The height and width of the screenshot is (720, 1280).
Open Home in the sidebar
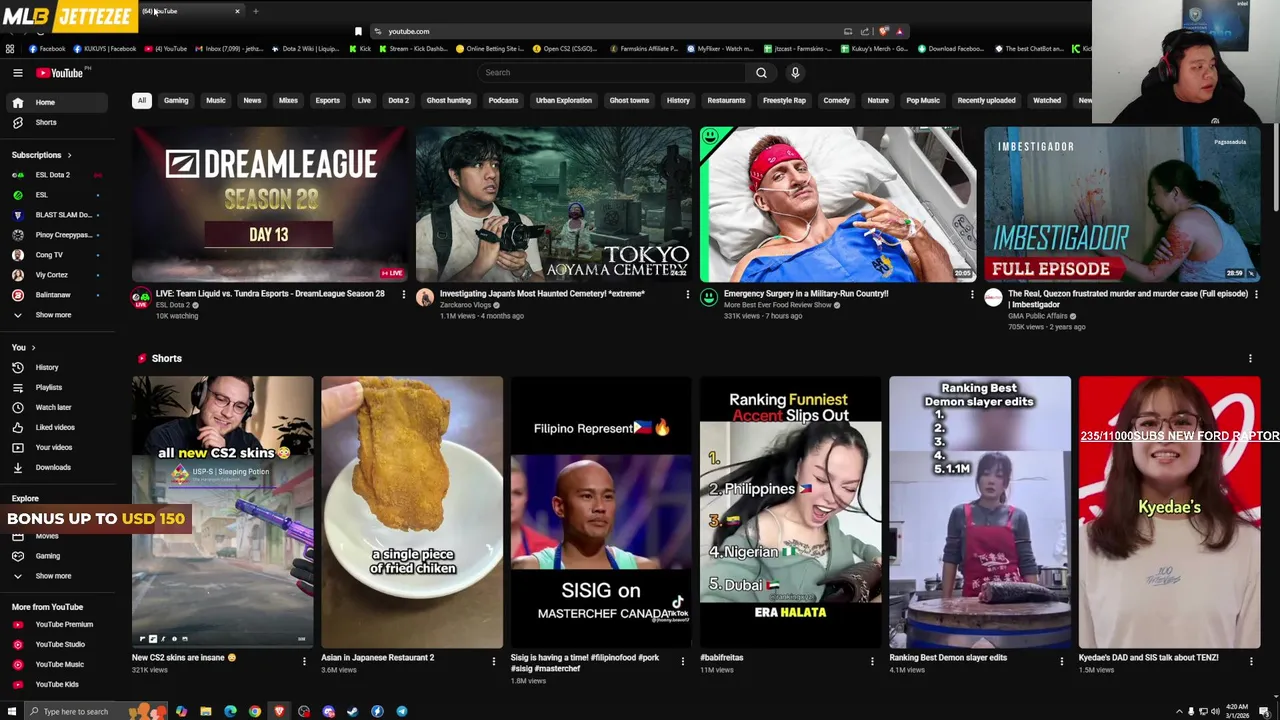coord(56,102)
